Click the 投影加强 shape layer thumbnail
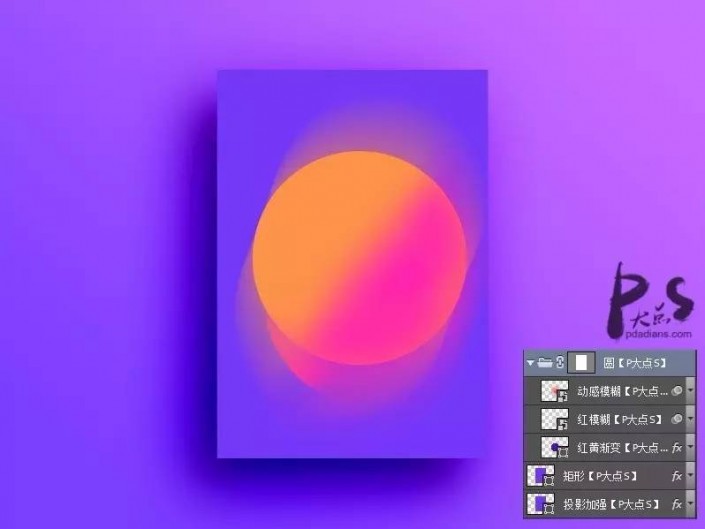705x529 pixels. coord(540,504)
